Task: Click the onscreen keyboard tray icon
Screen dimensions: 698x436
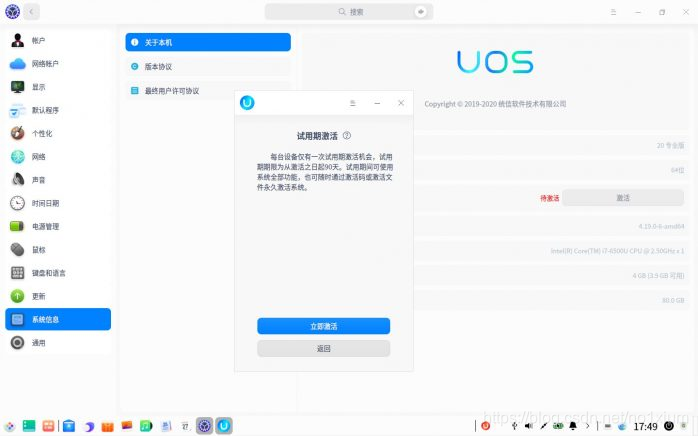Action: pos(608,426)
